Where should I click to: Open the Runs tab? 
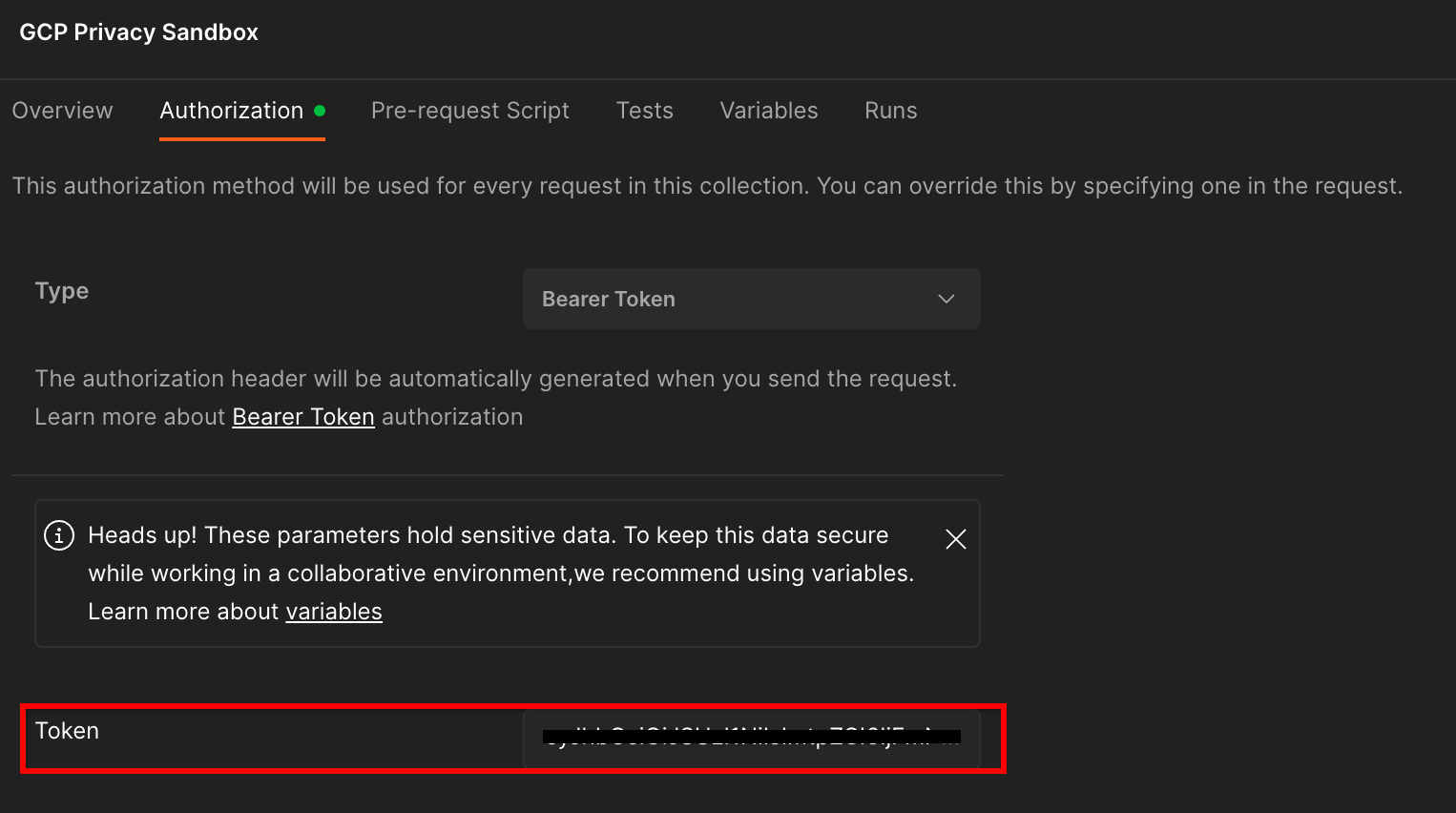point(889,111)
